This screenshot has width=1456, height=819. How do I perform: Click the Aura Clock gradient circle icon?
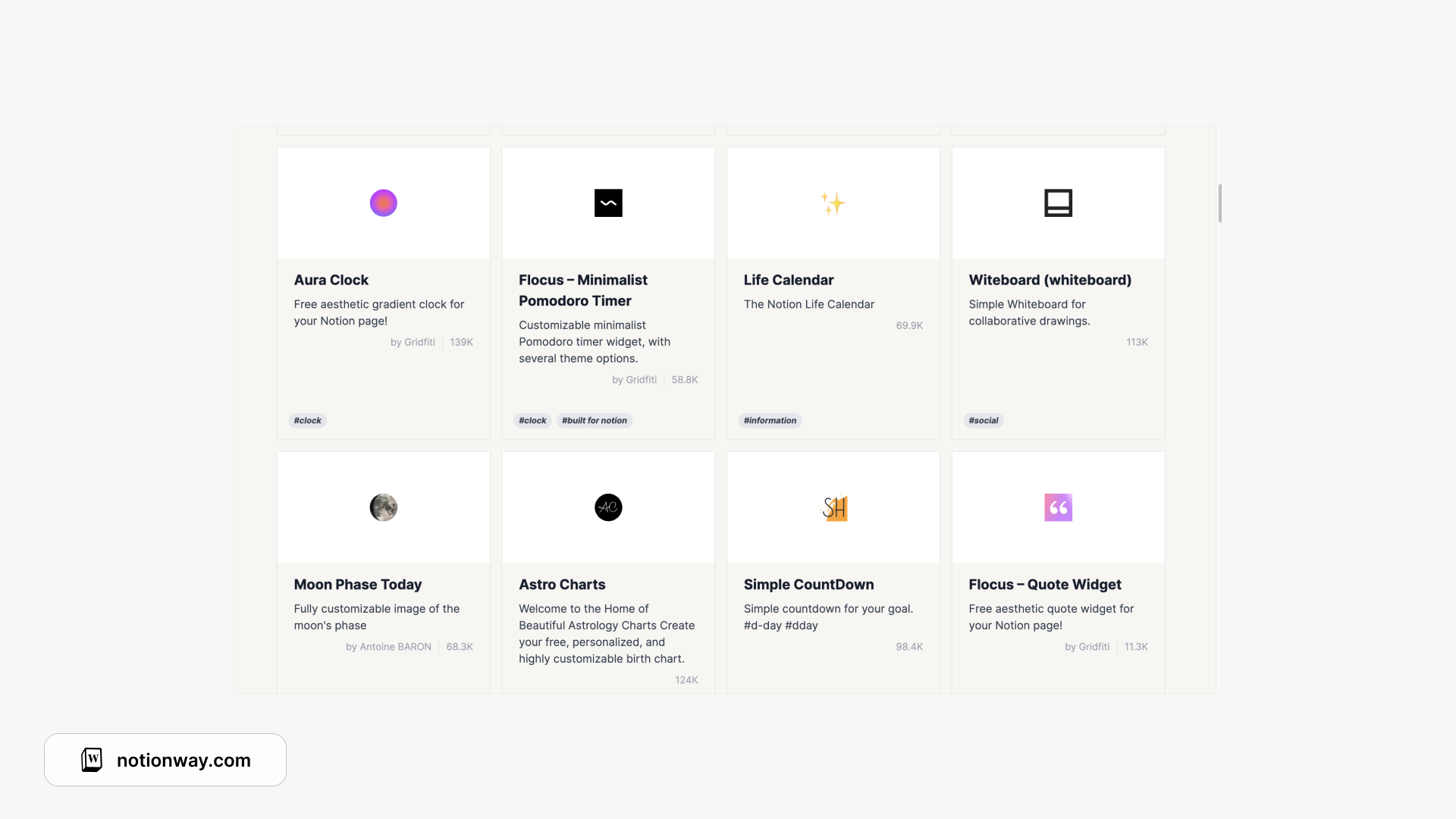tap(383, 202)
